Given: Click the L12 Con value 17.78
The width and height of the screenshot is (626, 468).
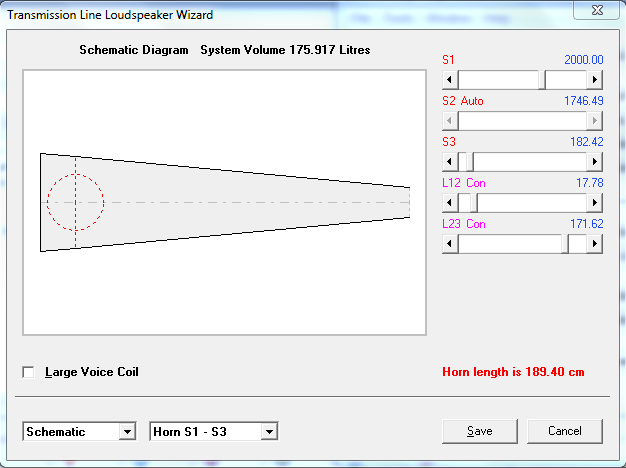Looking at the screenshot, I should tap(589, 183).
